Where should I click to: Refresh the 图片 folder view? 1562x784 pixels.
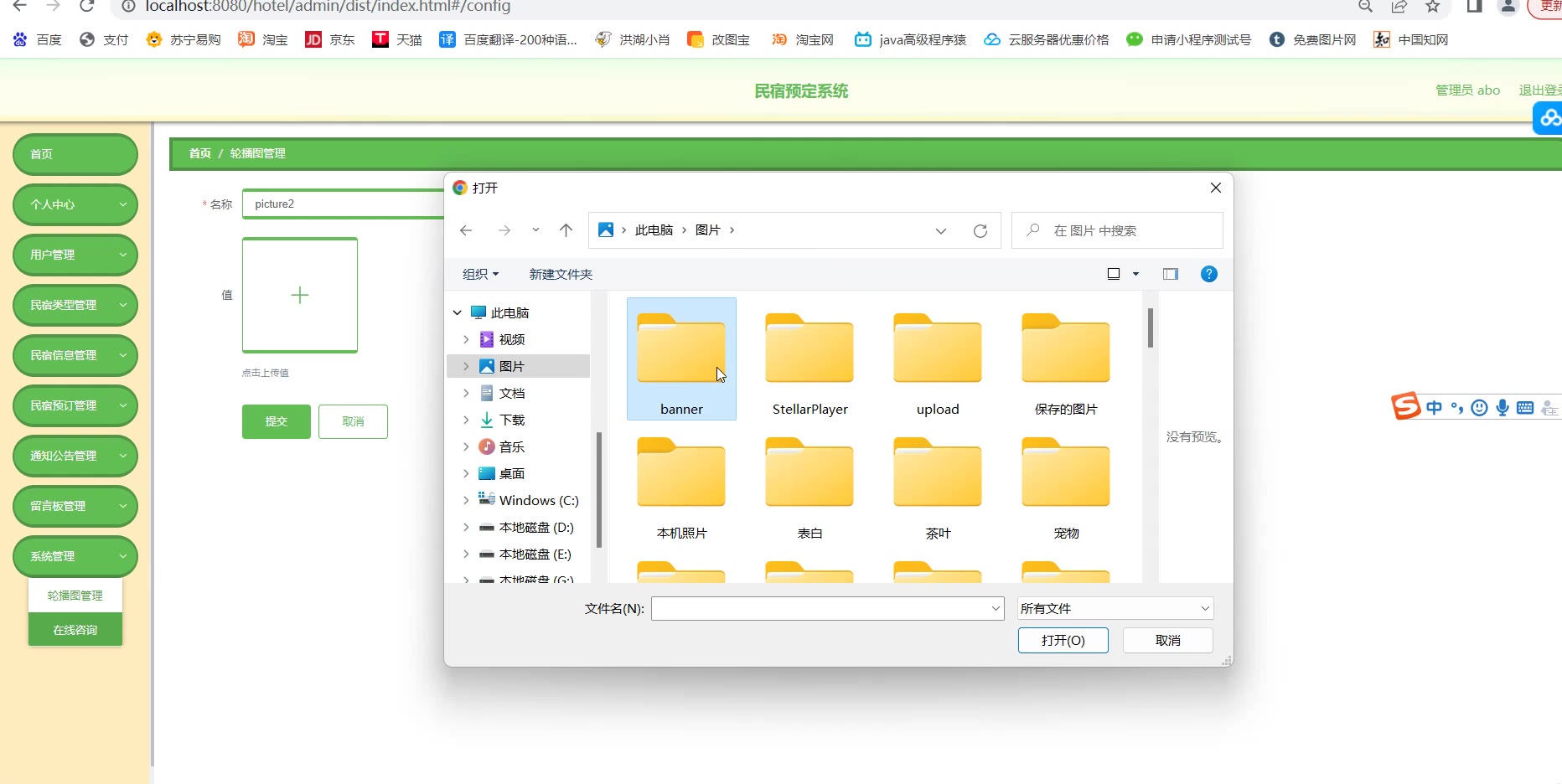coord(980,230)
